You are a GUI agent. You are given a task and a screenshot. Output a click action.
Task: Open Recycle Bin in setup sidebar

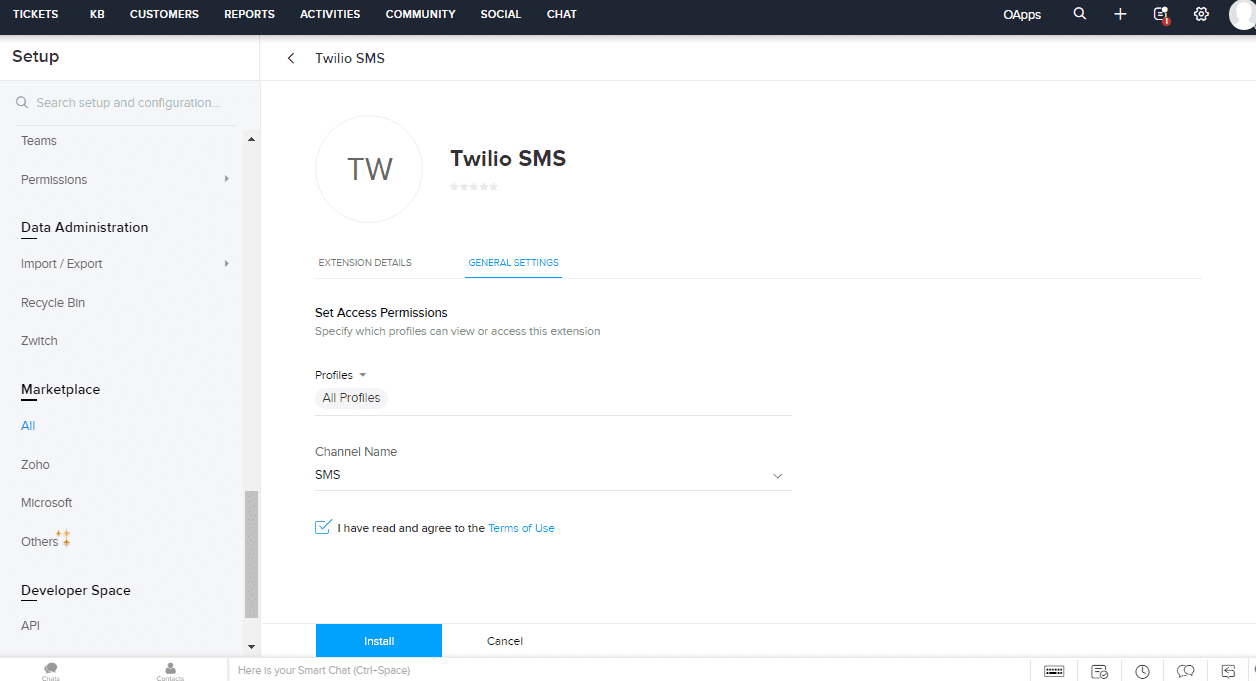tap(53, 303)
